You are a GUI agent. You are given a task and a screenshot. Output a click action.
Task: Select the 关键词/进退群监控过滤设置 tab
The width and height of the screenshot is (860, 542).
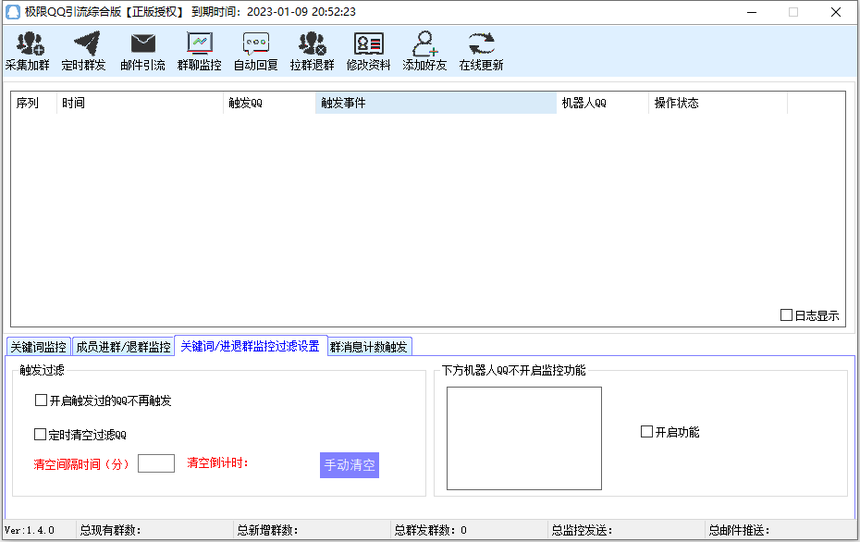(x=251, y=346)
